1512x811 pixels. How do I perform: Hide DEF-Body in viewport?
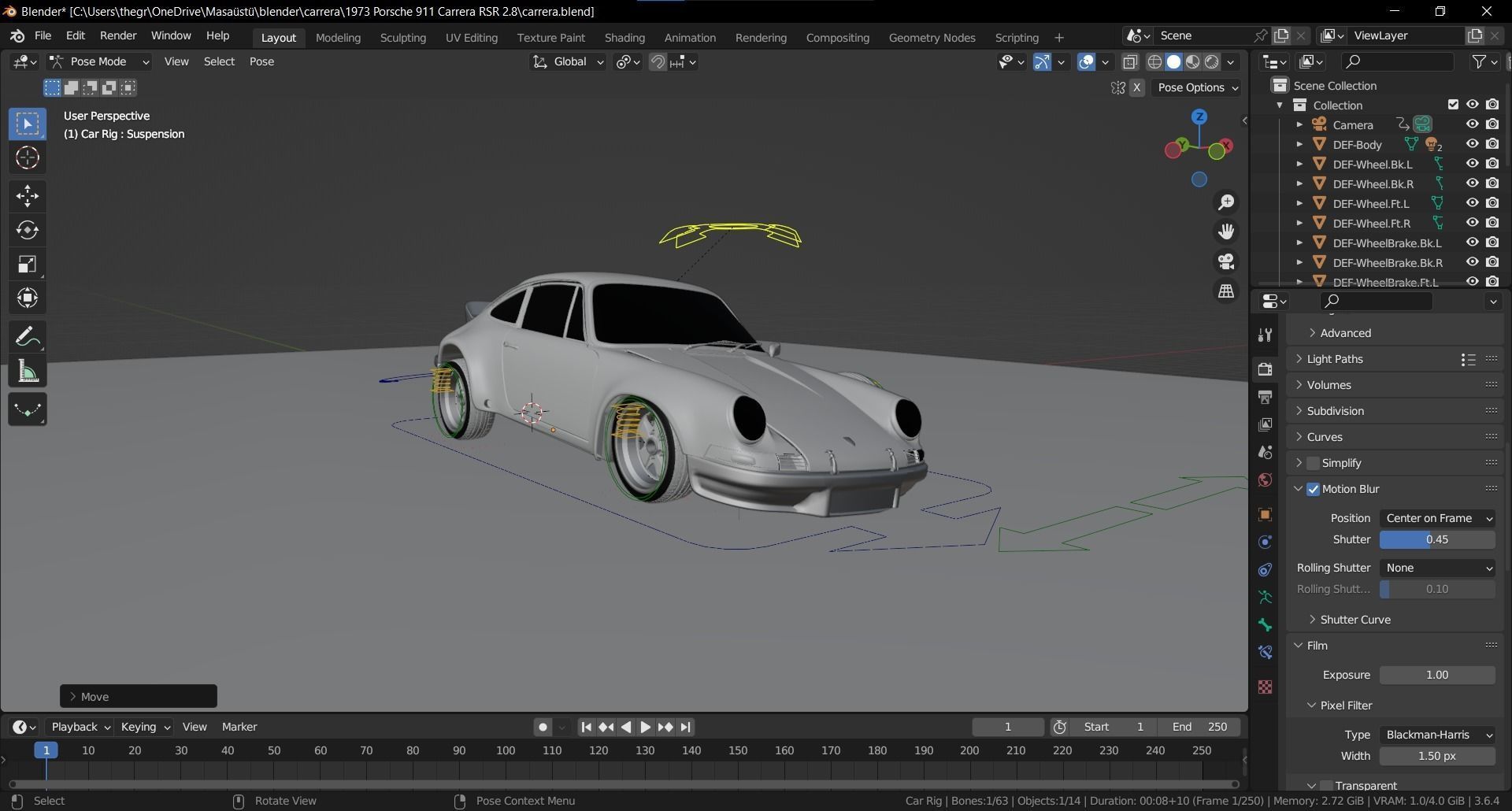click(x=1472, y=144)
